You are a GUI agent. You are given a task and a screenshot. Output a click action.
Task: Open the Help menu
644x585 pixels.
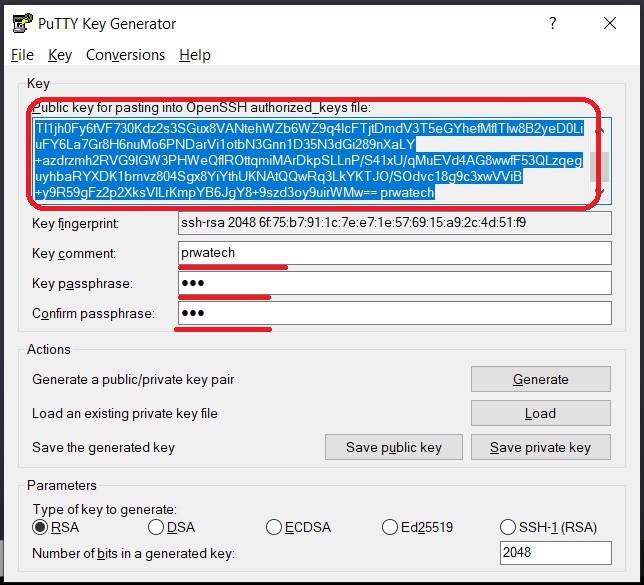coord(195,55)
